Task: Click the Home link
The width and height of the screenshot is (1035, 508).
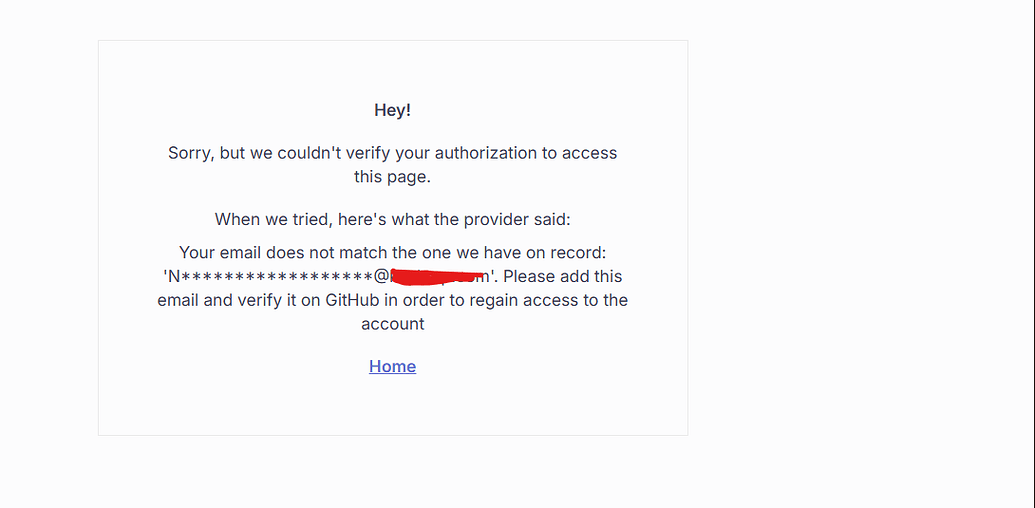Action: pos(392,366)
